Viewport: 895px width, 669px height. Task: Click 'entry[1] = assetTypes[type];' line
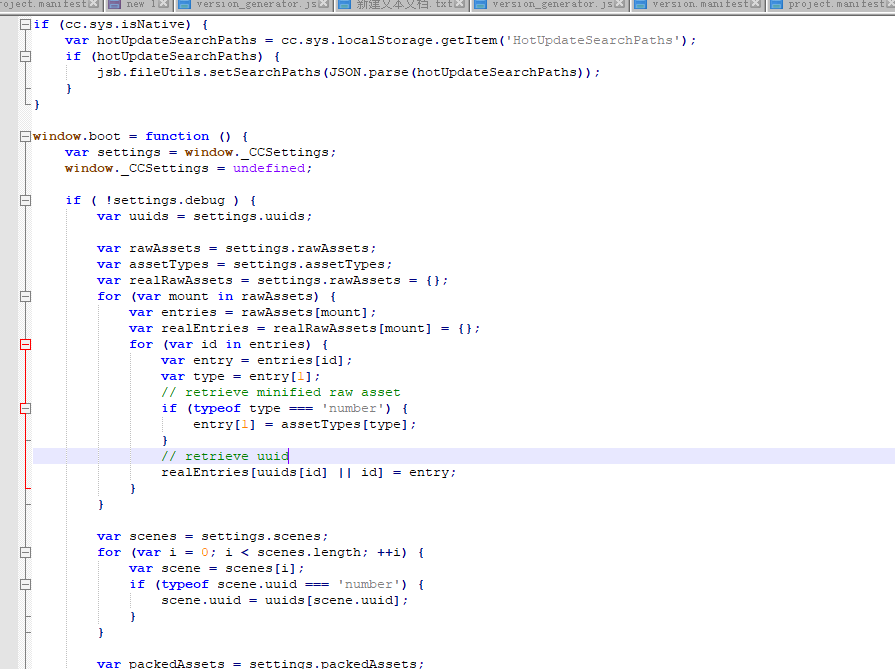pyautogui.click(x=304, y=424)
